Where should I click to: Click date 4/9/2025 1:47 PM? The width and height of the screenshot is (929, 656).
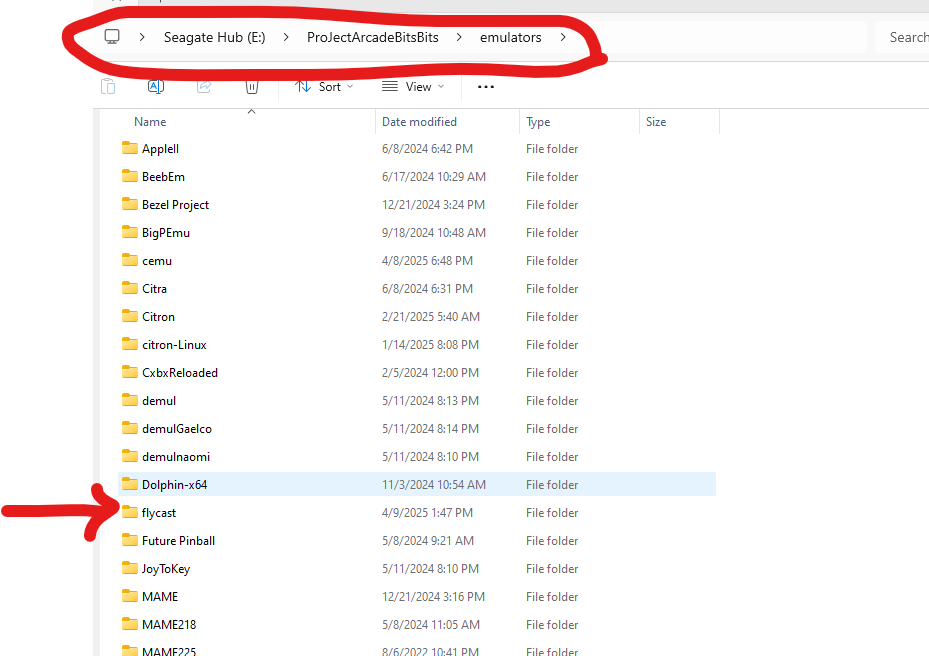point(428,513)
